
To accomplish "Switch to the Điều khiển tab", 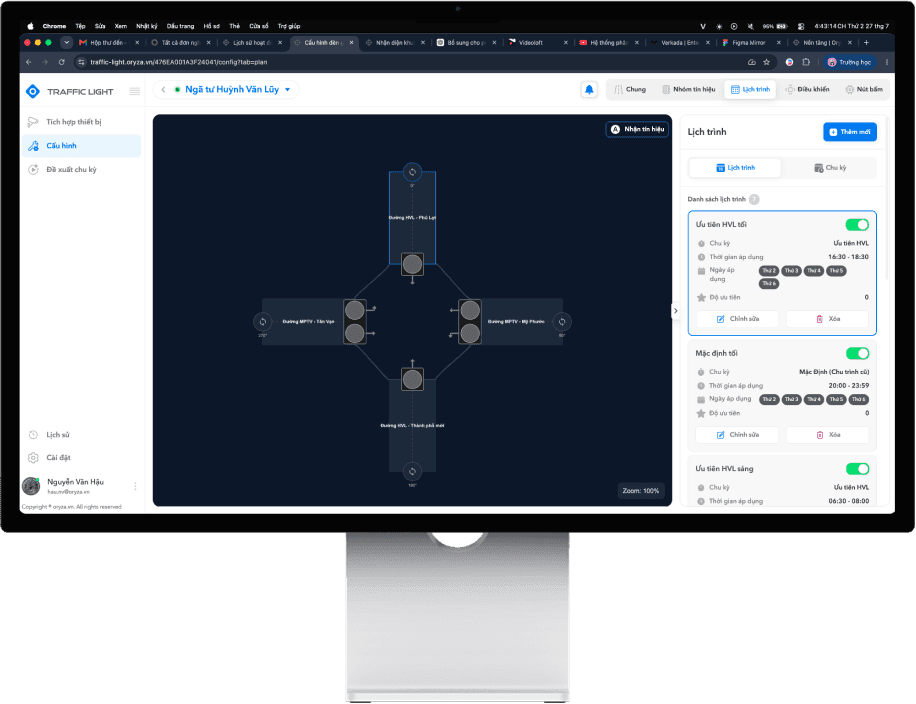I will 807,89.
